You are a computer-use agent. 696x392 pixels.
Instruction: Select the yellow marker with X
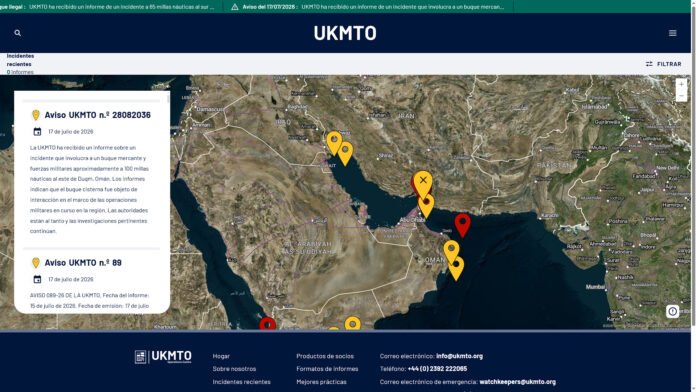click(423, 183)
